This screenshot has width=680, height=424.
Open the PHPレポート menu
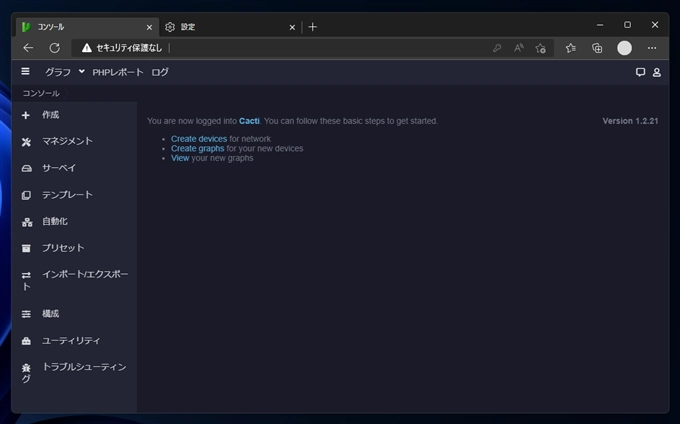[118, 72]
